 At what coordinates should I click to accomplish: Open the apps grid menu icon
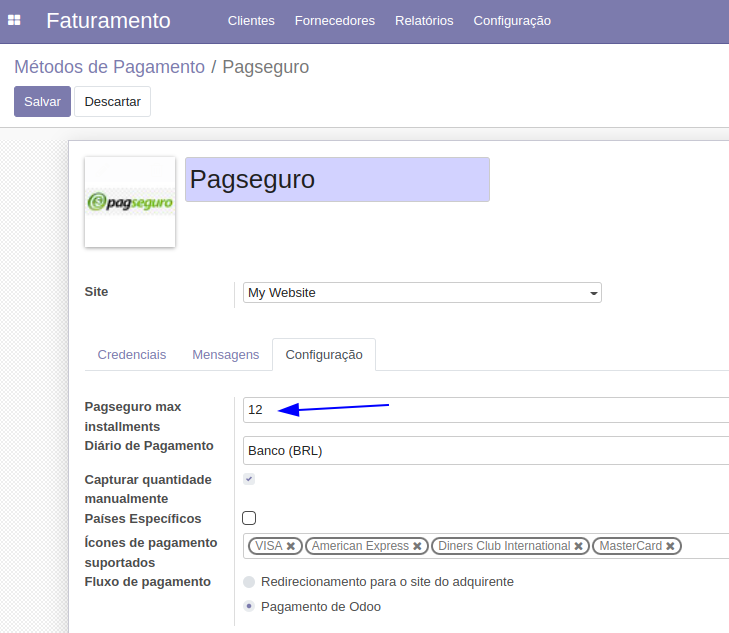14,20
